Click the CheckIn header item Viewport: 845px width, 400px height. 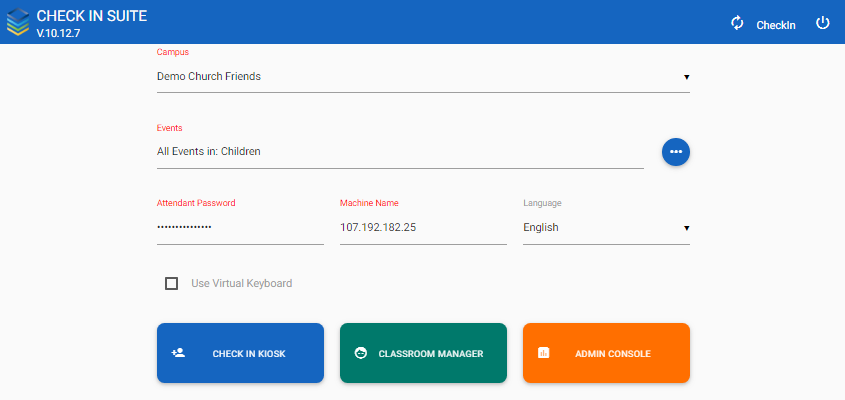point(775,25)
